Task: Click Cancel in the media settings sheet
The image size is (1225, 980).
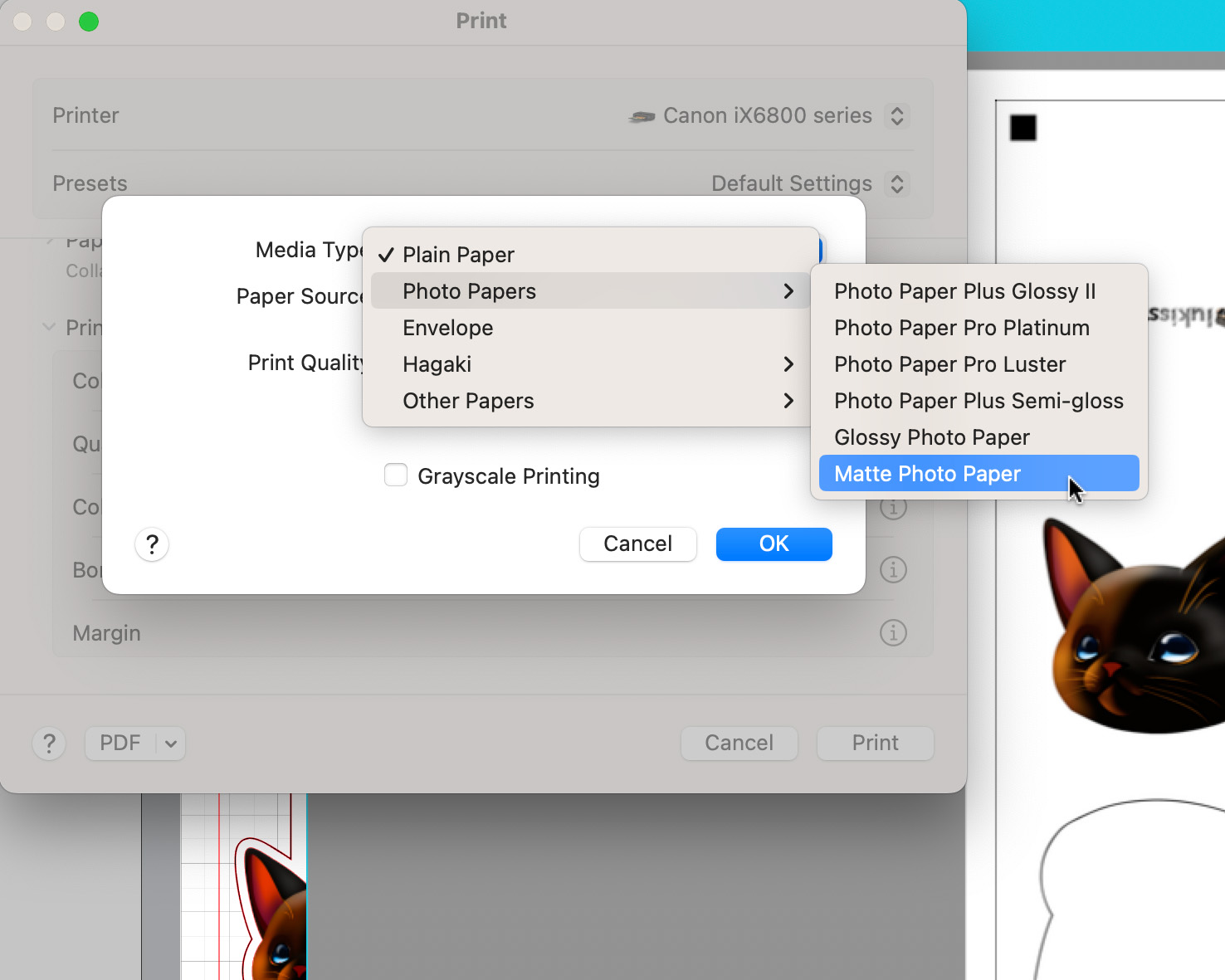Action: [x=637, y=544]
